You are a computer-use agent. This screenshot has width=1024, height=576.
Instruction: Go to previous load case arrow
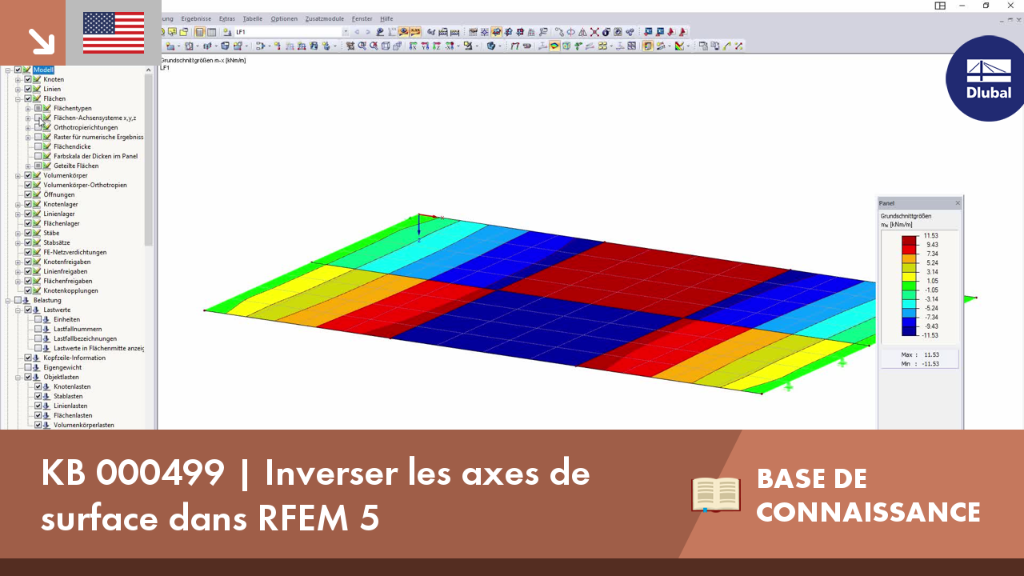tap(357, 32)
